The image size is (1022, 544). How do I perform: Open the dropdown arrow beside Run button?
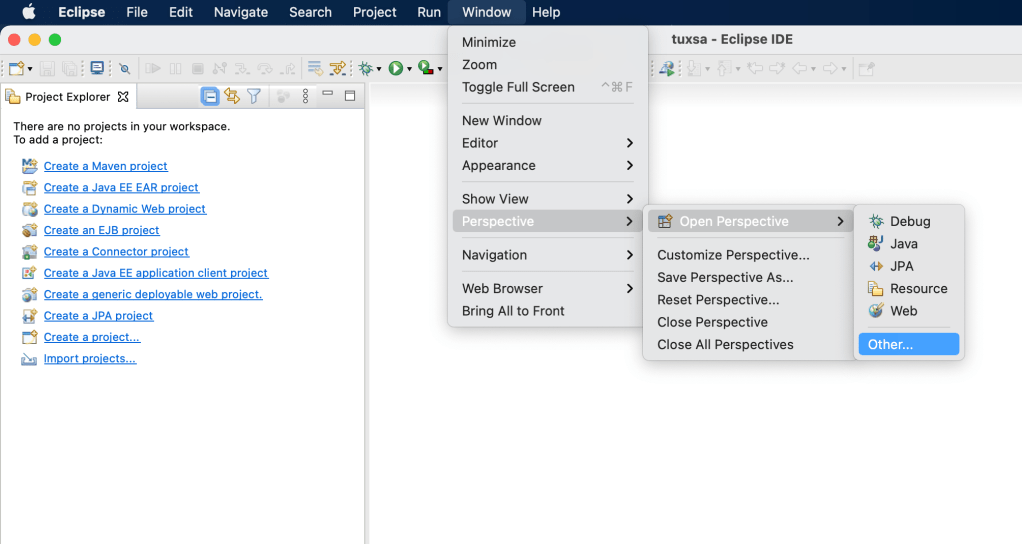[409, 69]
